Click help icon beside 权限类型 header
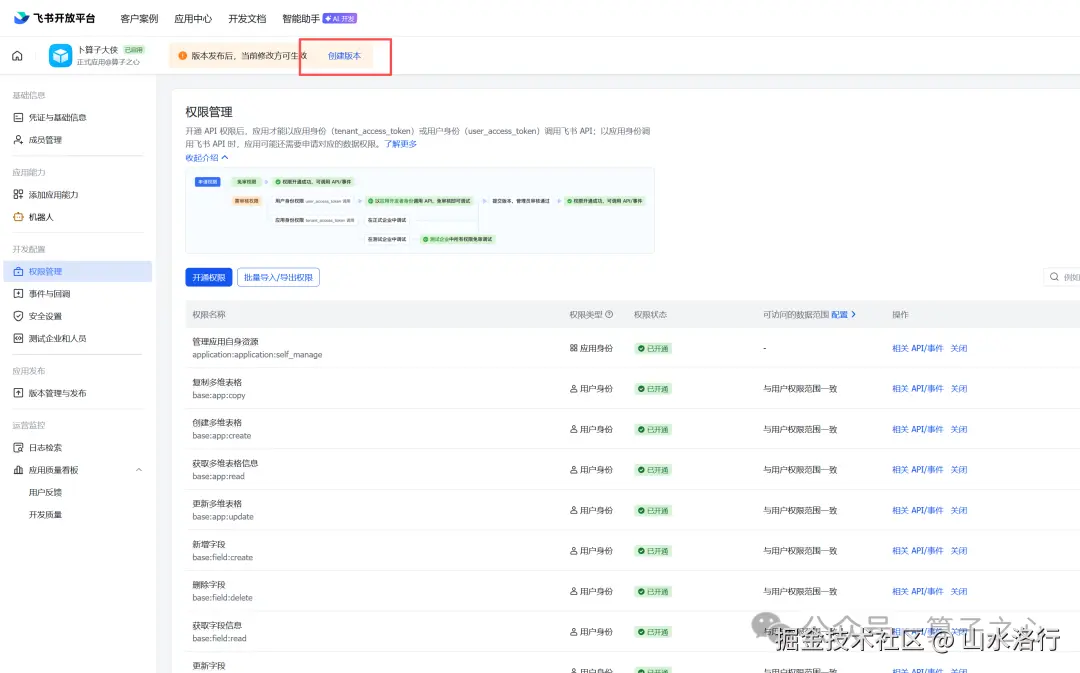 point(609,315)
